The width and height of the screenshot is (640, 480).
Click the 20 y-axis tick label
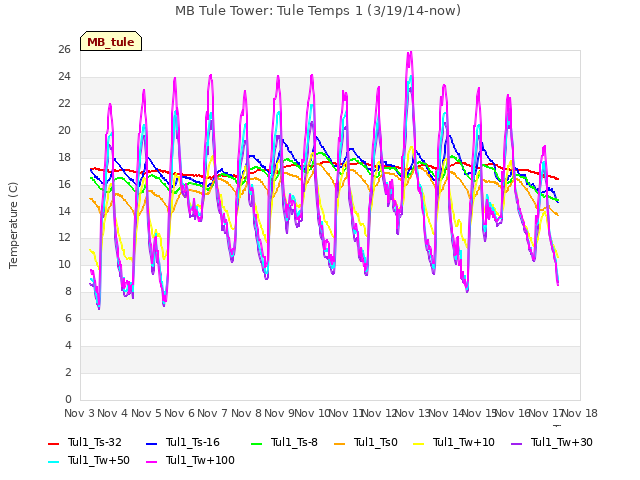pyautogui.click(x=64, y=131)
